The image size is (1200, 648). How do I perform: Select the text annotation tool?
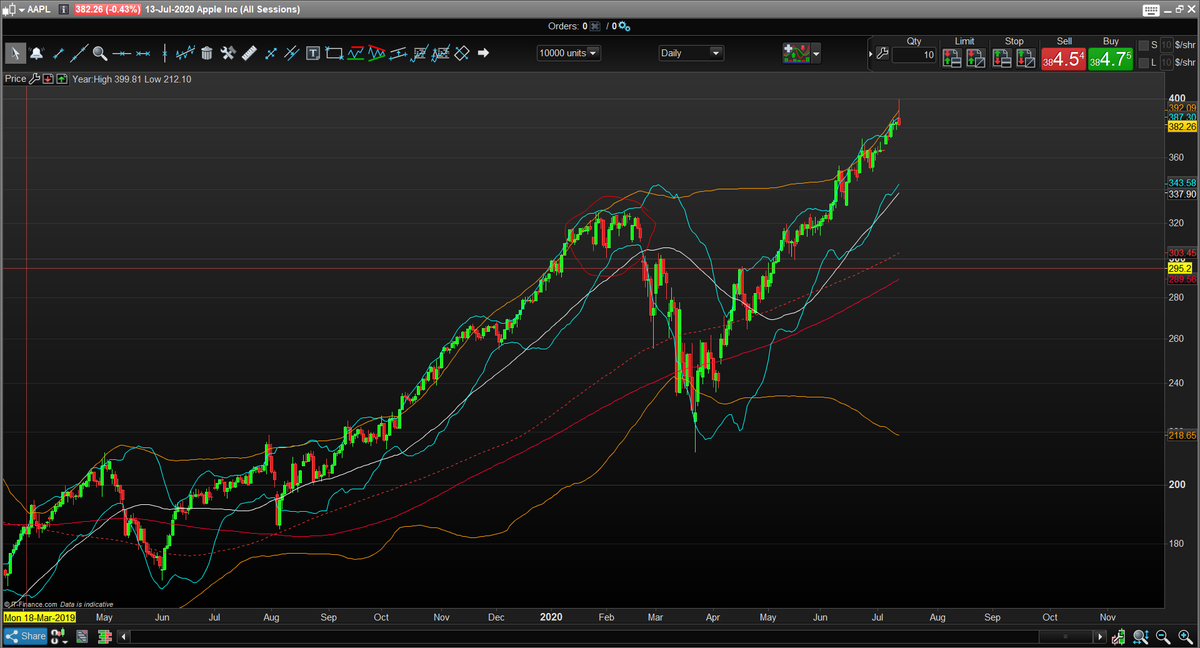pos(313,53)
